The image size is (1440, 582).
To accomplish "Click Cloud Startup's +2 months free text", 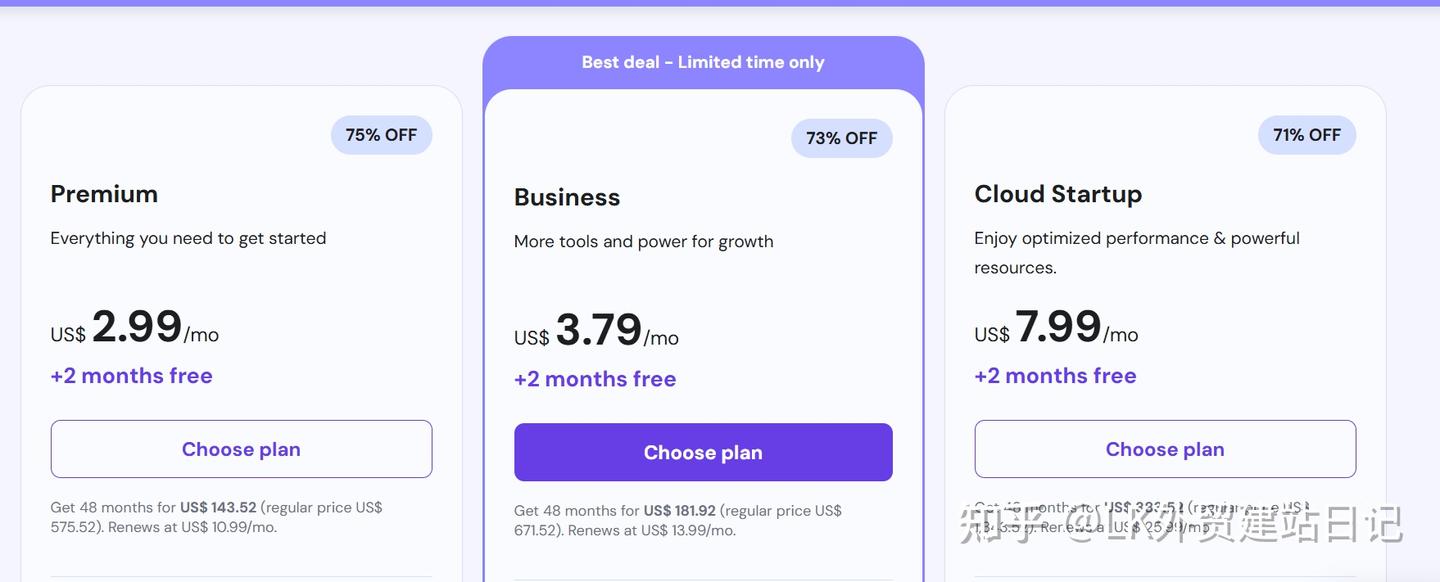I will click(x=1055, y=376).
